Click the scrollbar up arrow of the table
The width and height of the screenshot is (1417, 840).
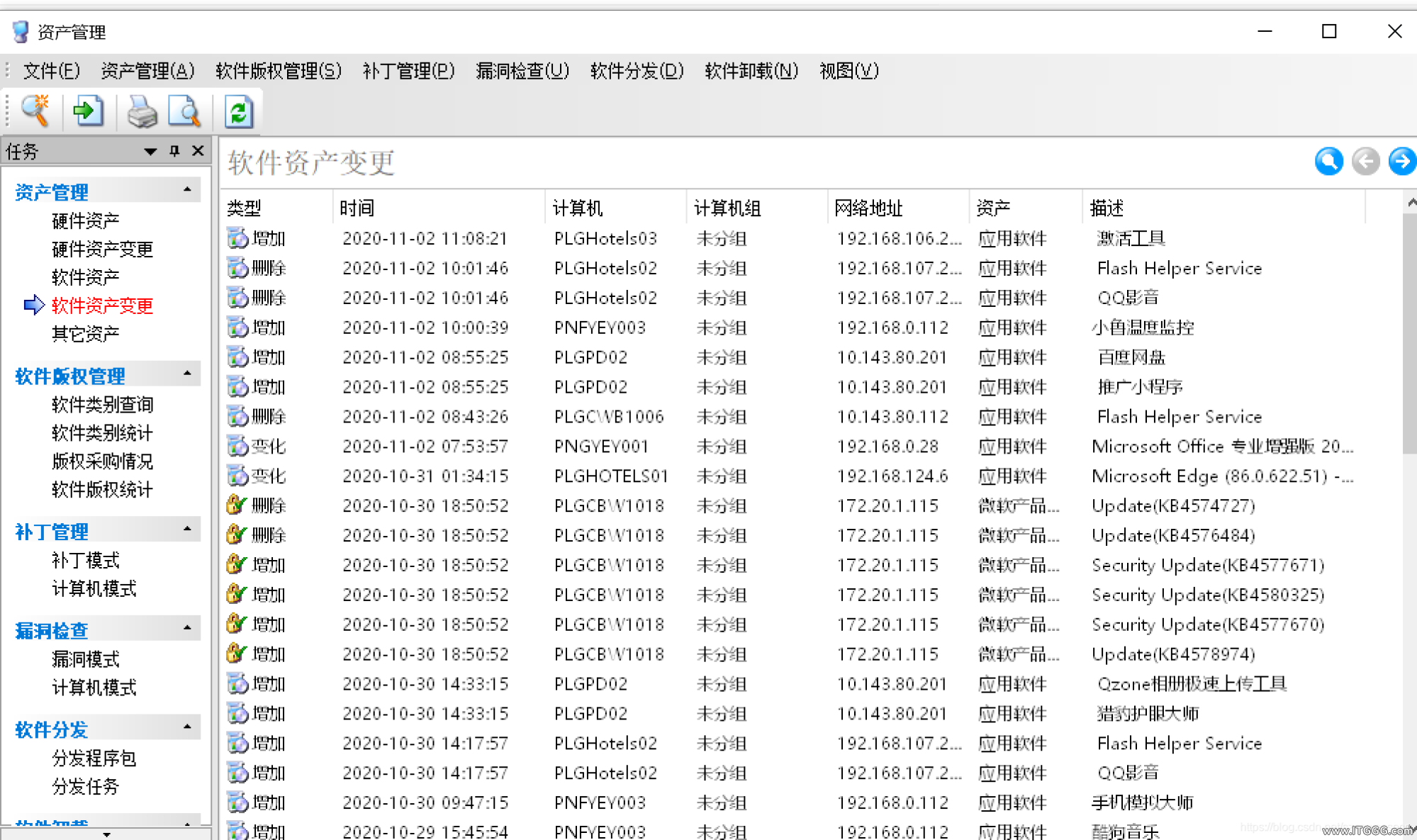point(1410,203)
